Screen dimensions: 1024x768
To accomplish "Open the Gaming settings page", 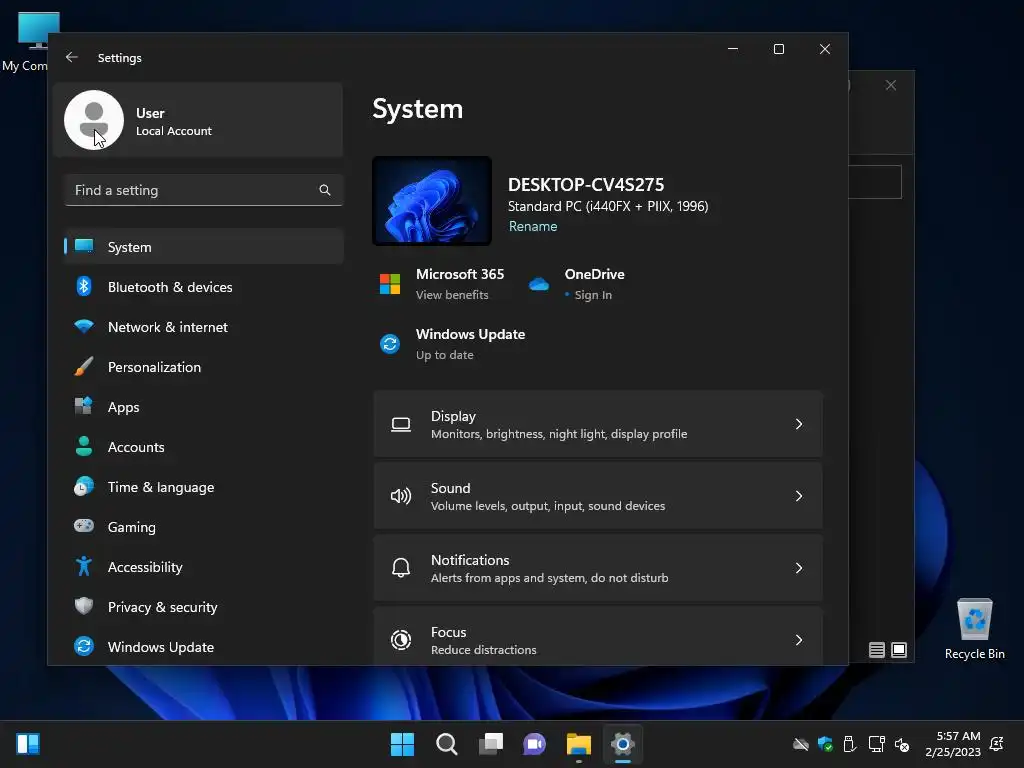I will point(204,527).
